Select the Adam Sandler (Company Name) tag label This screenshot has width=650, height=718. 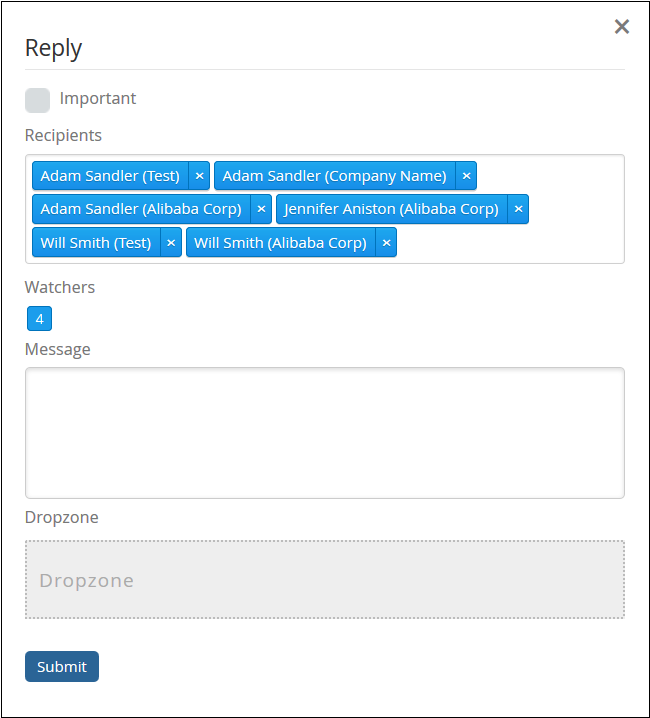click(x=334, y=176)
